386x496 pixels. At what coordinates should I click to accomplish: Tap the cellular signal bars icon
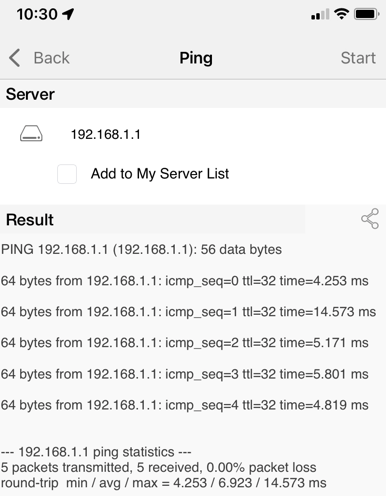(320, 14)
